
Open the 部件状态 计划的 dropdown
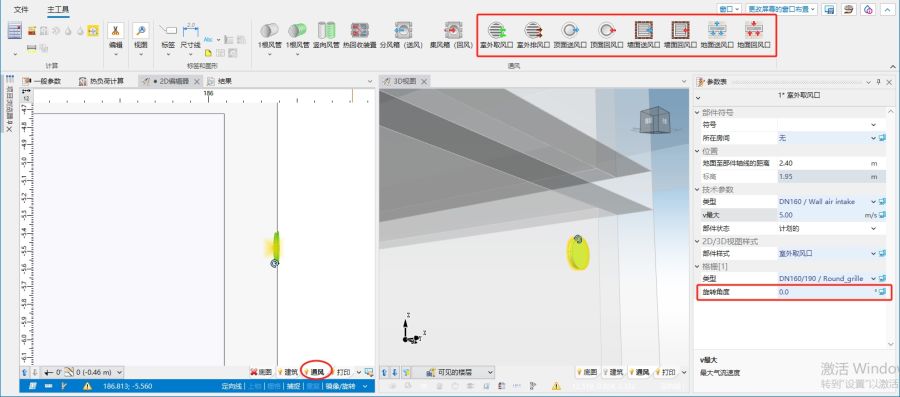coord(828,228)
